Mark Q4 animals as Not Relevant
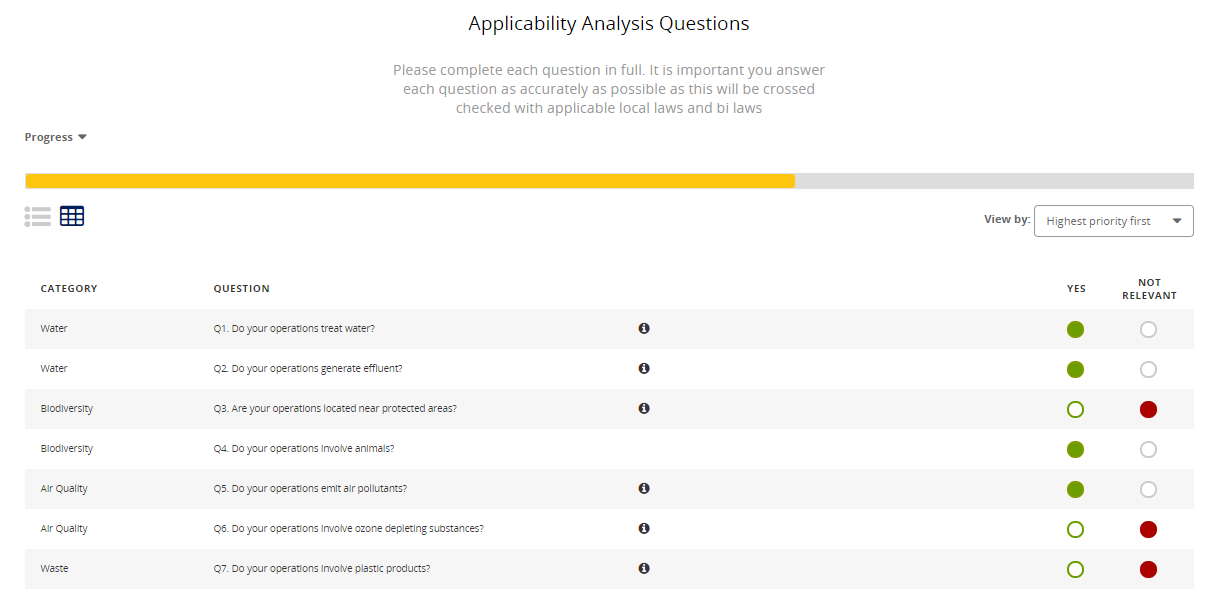Image resolution: width=1219 pixels, height=594 pixels. pyautogui.click(x=1148, y=449)
